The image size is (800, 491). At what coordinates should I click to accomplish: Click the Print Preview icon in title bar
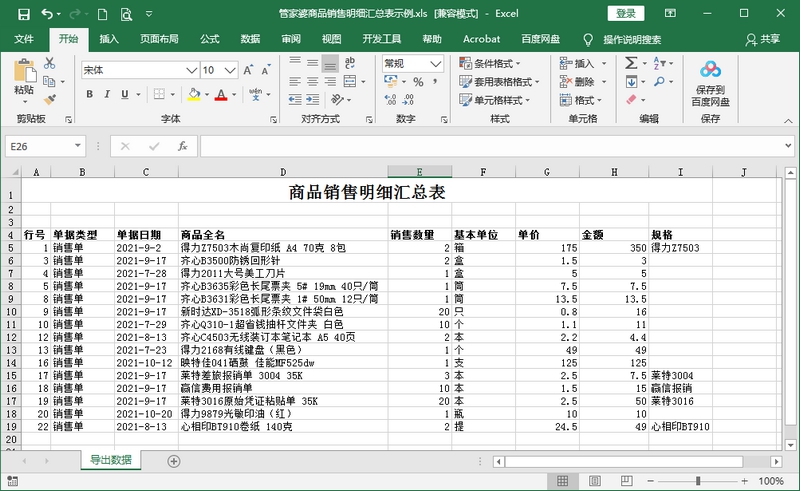[x=126, y=14]
